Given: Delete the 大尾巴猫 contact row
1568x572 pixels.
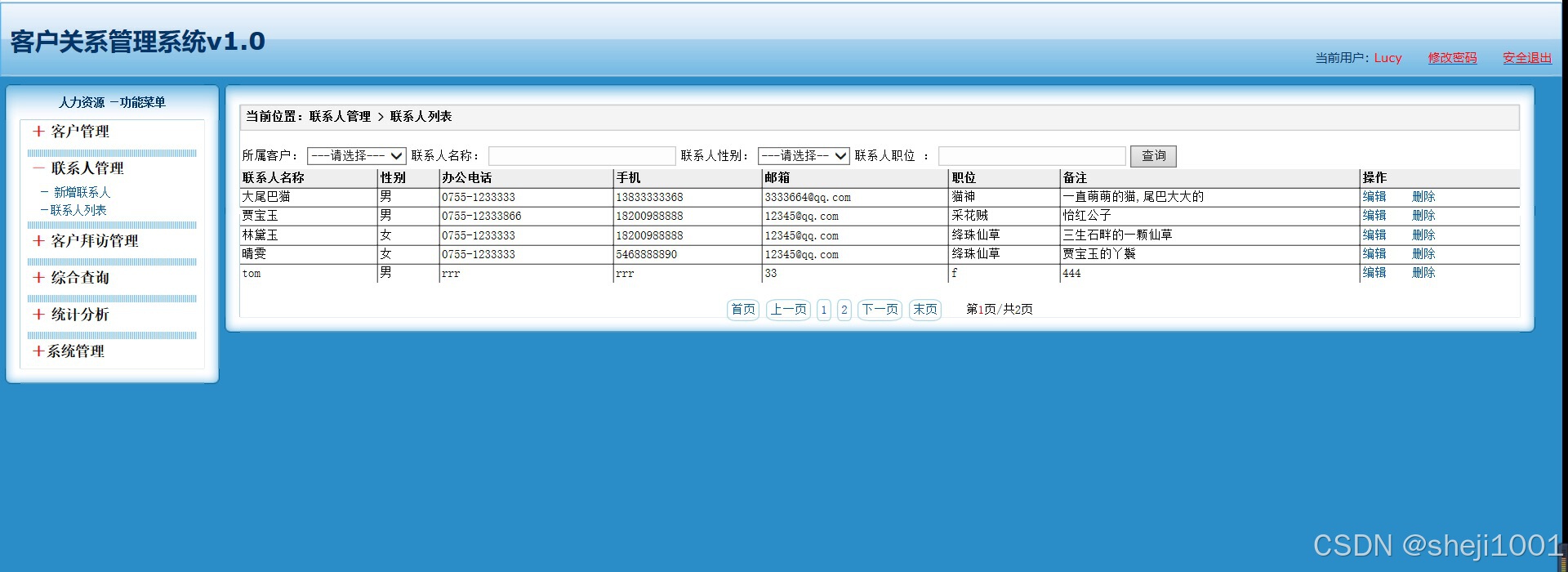Looking at the screenshot, I should [x=1423, y=197].
